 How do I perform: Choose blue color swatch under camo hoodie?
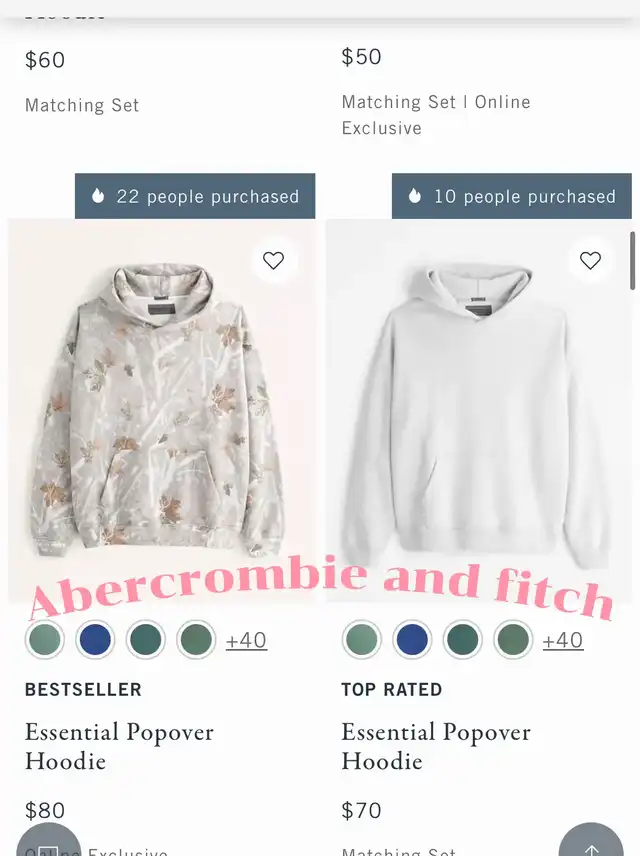[x=95, y=639]
